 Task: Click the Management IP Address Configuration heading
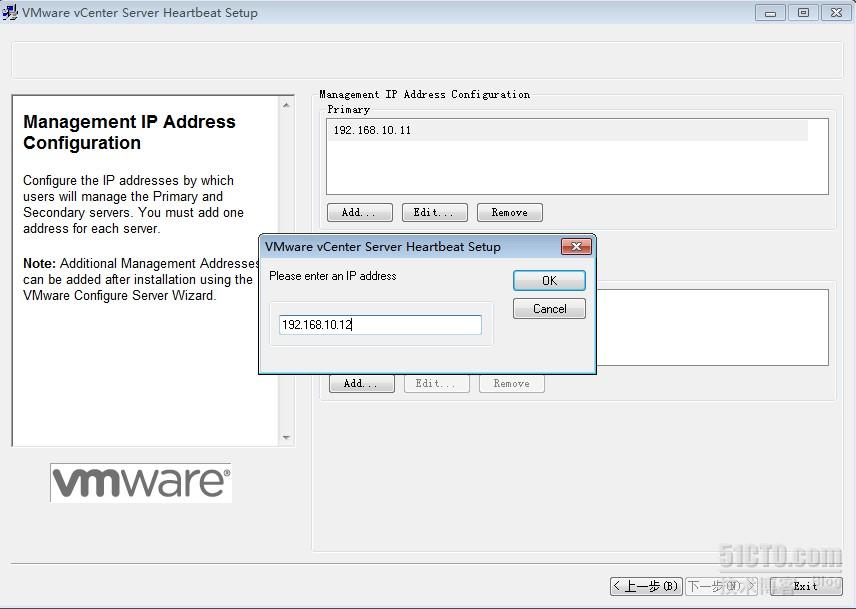(x=129, y=132)
